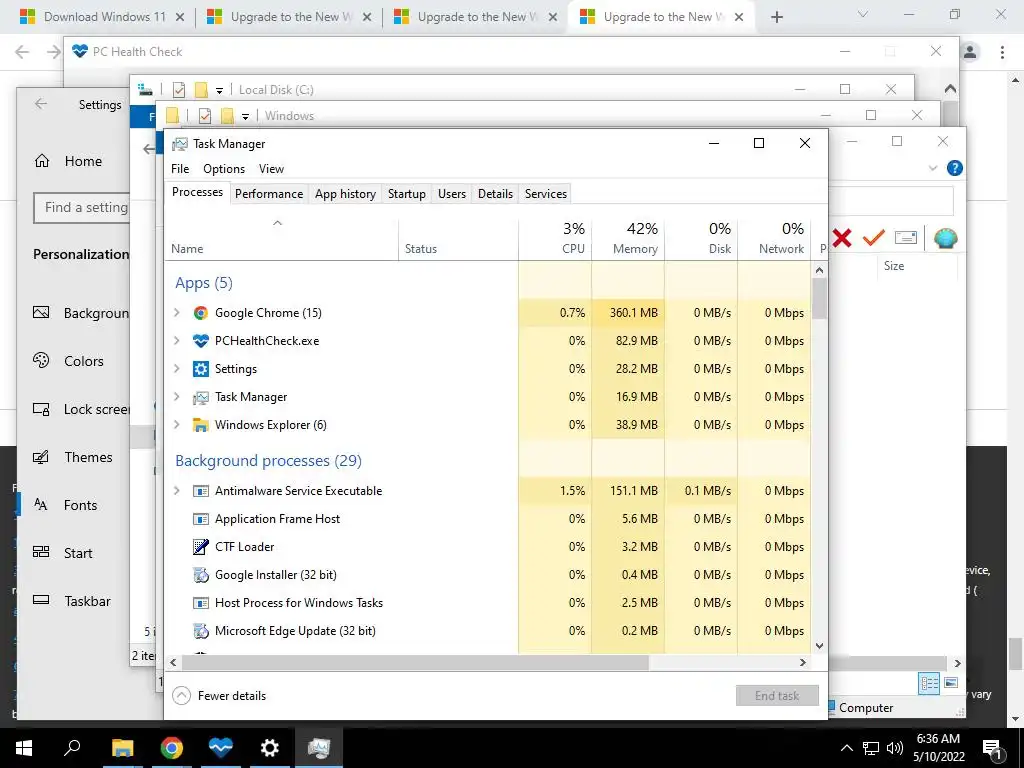
Task: Show hidden tray icons chevron
Action: coord(846,748)
